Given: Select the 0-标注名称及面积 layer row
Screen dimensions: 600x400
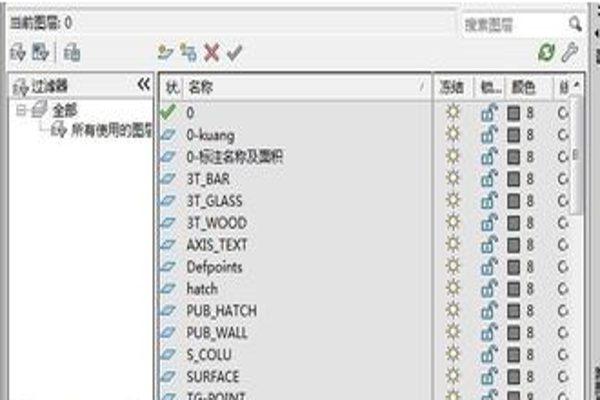Looking at the screenshot, I should (x=235, y=157).
